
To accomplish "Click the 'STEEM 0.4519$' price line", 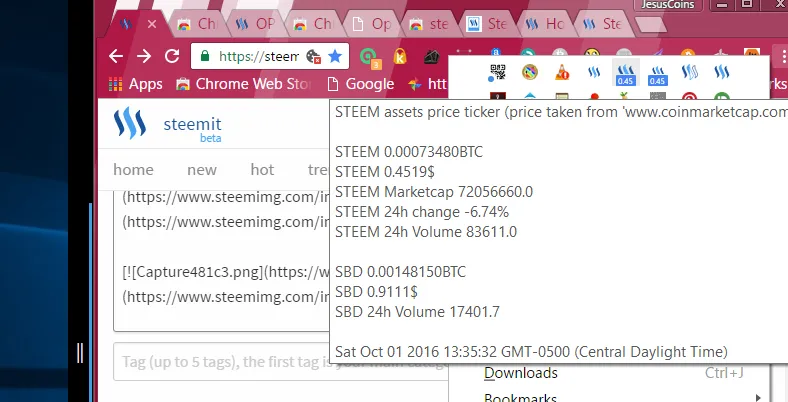I will 384,172.
